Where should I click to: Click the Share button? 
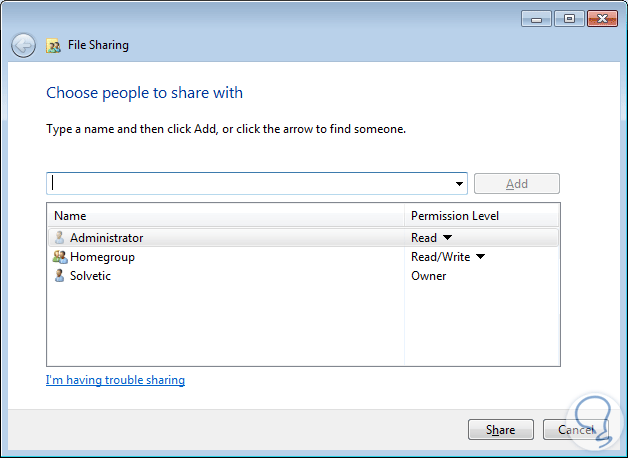pyautogui.click(x=500, y=430)
